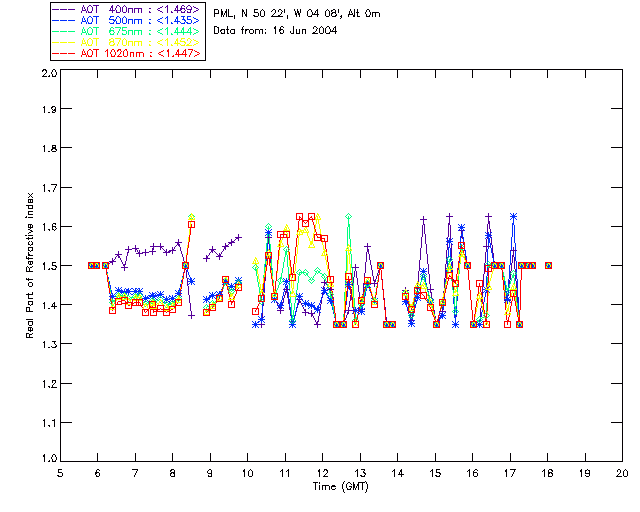Click the purple dashed line sample in the legend
Image resolution: width=640 pixels, height=512 pixels.
[x=64, y=9]
